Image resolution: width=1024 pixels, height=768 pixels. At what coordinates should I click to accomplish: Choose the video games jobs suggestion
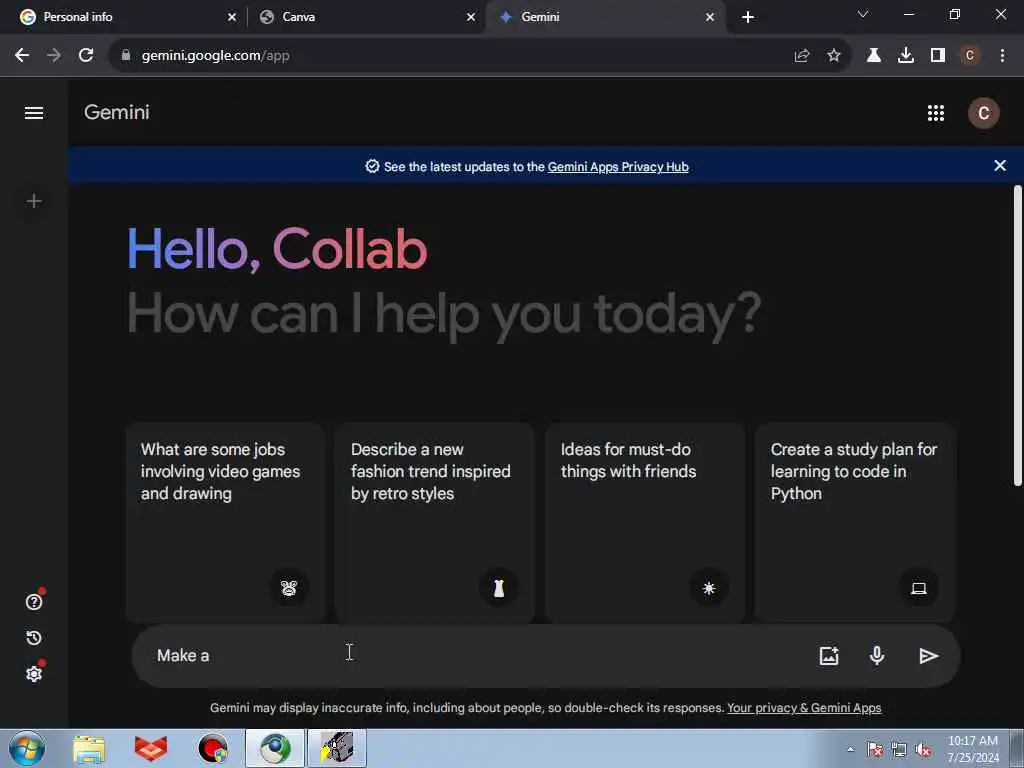click(x=225, y=522)
